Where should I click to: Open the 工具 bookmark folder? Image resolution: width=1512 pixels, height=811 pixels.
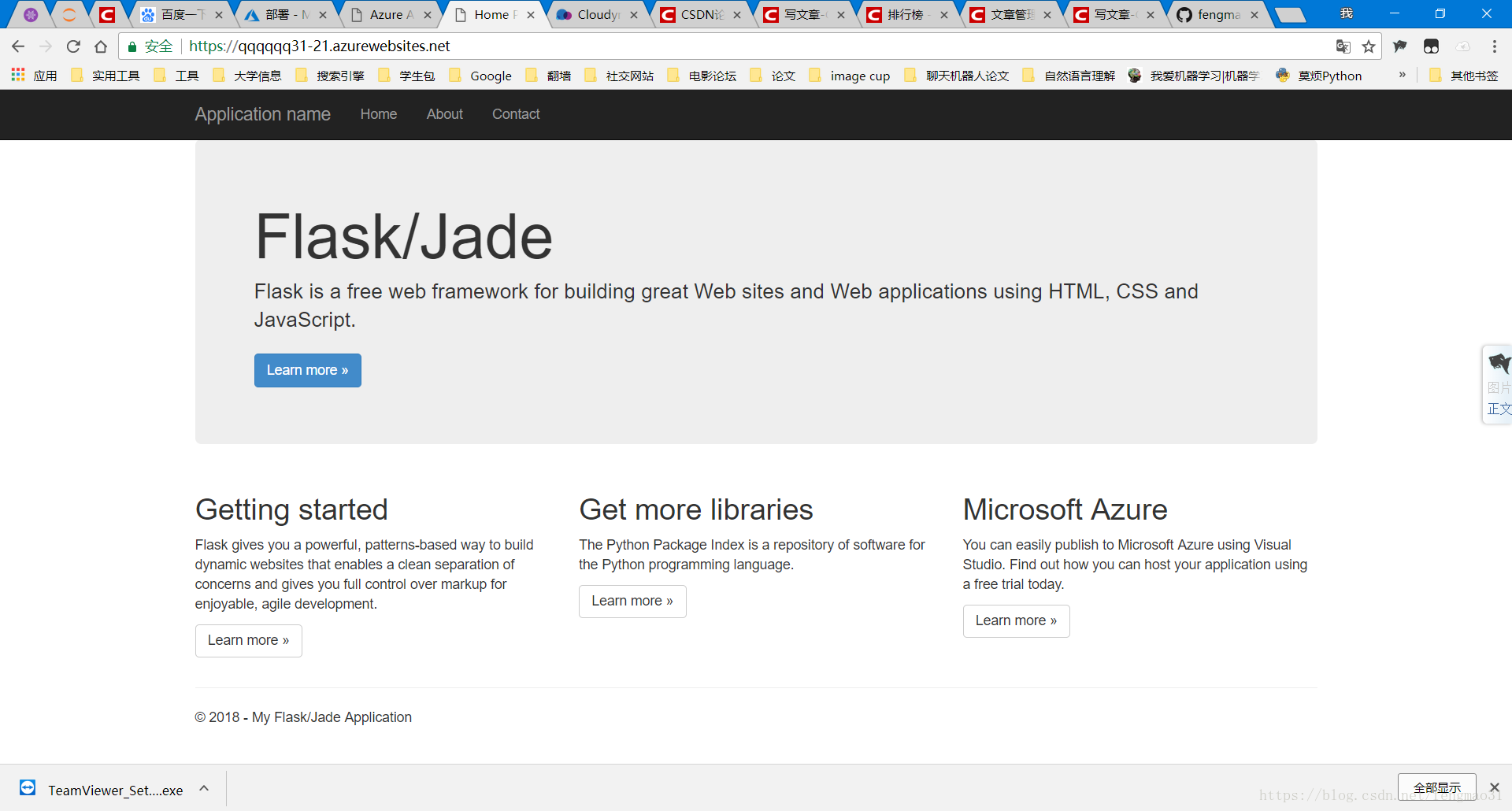click(x=176, y=76)
